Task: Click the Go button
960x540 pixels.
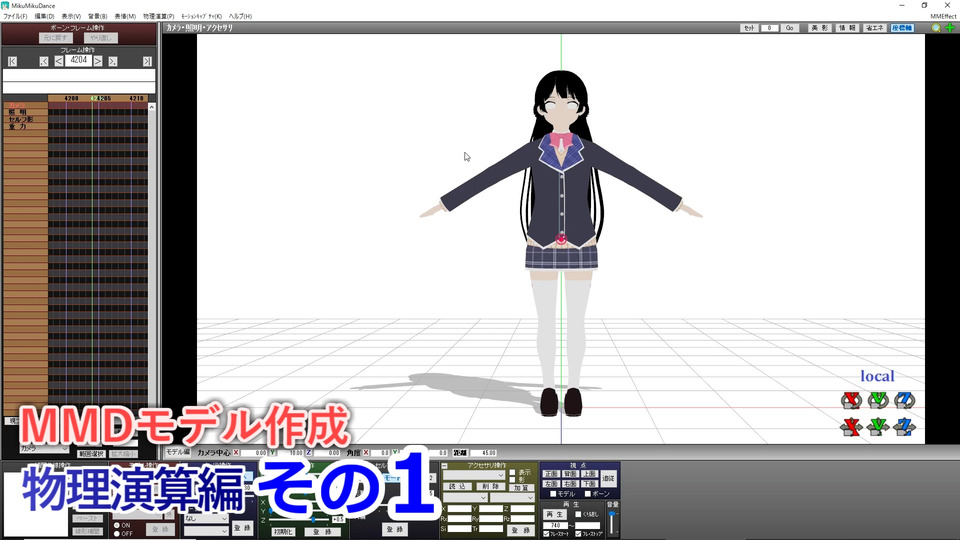Action: point(790,28)
